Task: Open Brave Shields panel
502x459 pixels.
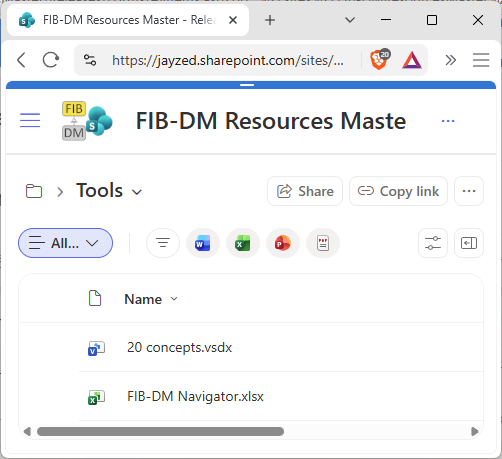Action: pyautogui.click(x=380, y=60)
